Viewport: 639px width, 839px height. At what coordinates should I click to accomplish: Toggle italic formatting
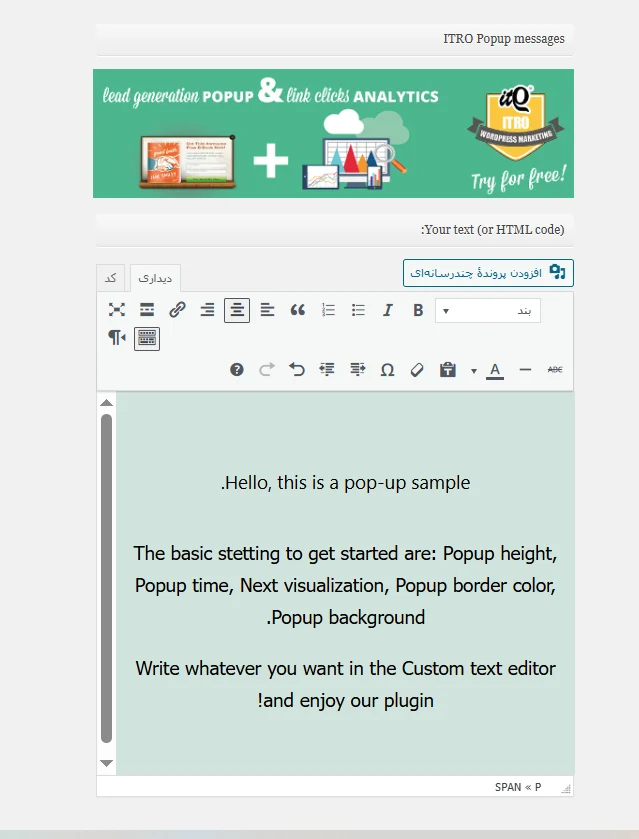[388, 310]
